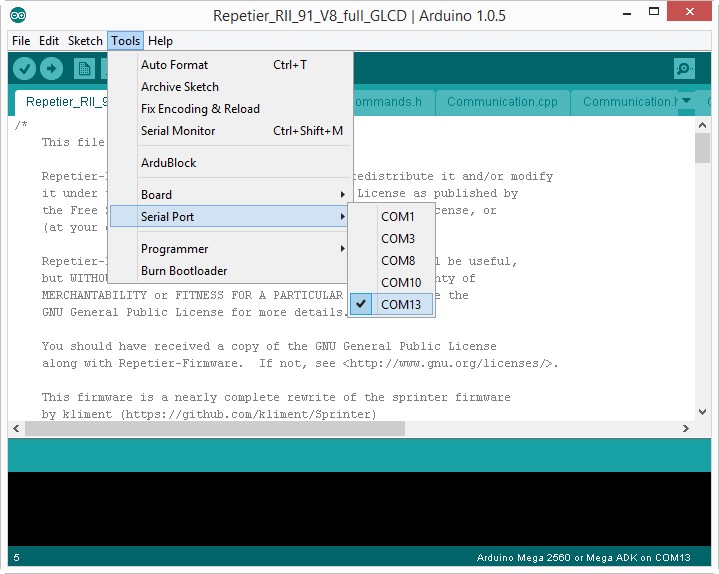Open the Help menu
Screen dimensions: 719x574
[x=160, y=41]
